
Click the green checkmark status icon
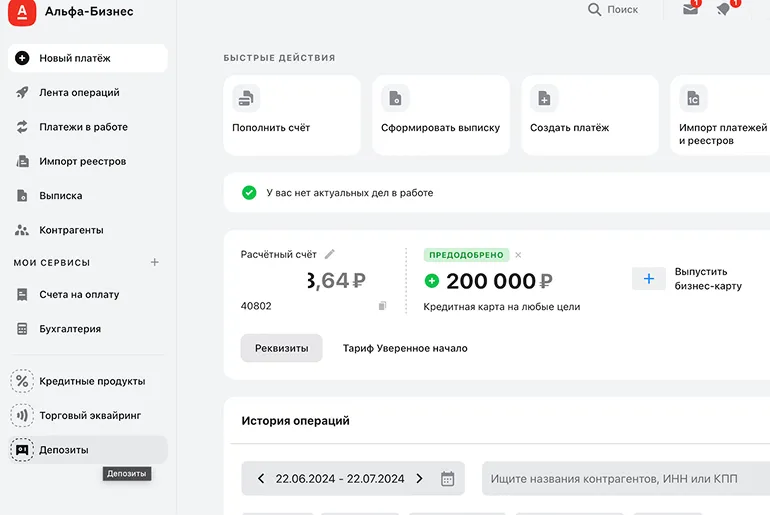[x=249, y=192]
